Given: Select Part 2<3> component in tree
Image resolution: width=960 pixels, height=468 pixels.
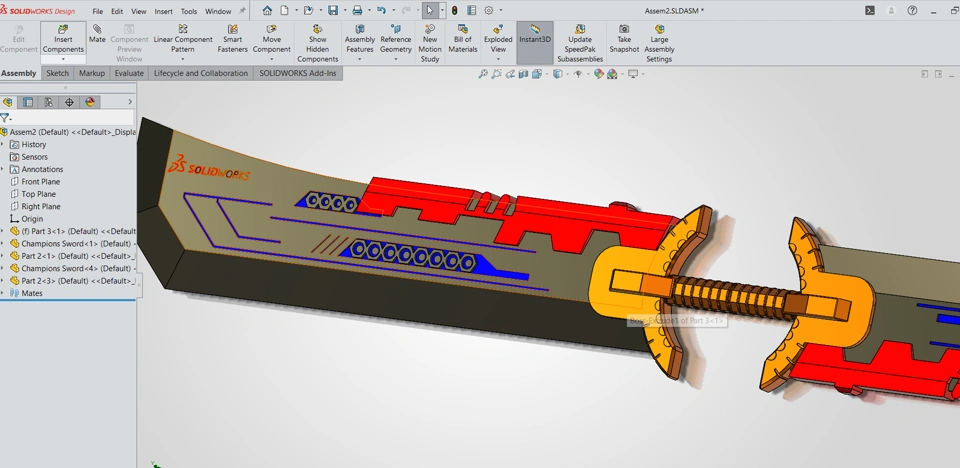Looking at the screenshot, I should pyautogui.click(x=73, y=281).
